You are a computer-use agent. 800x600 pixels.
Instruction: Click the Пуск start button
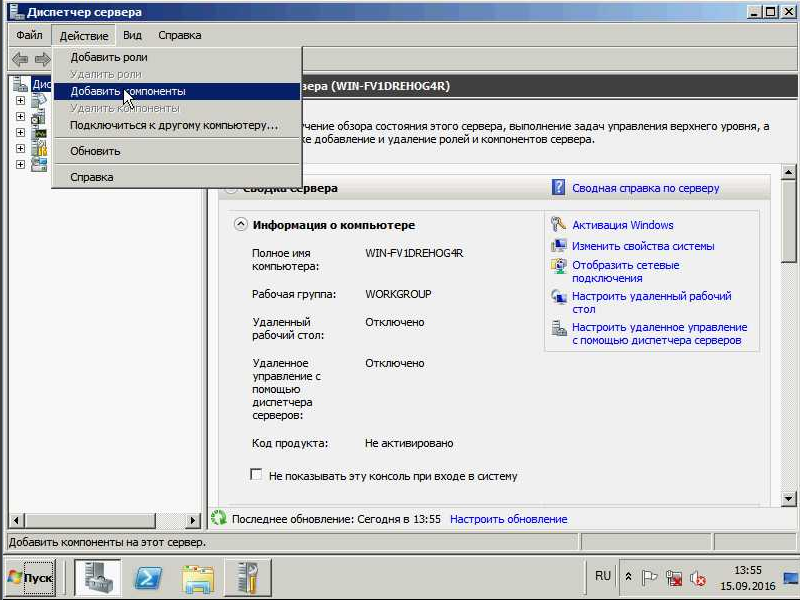pos(31,578)
